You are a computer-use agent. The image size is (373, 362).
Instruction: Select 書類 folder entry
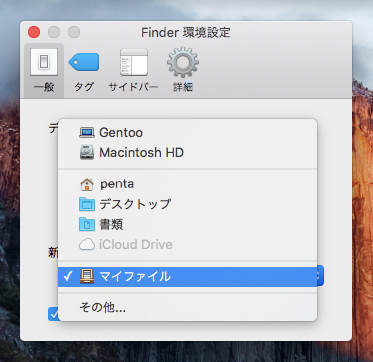(187, 225)
